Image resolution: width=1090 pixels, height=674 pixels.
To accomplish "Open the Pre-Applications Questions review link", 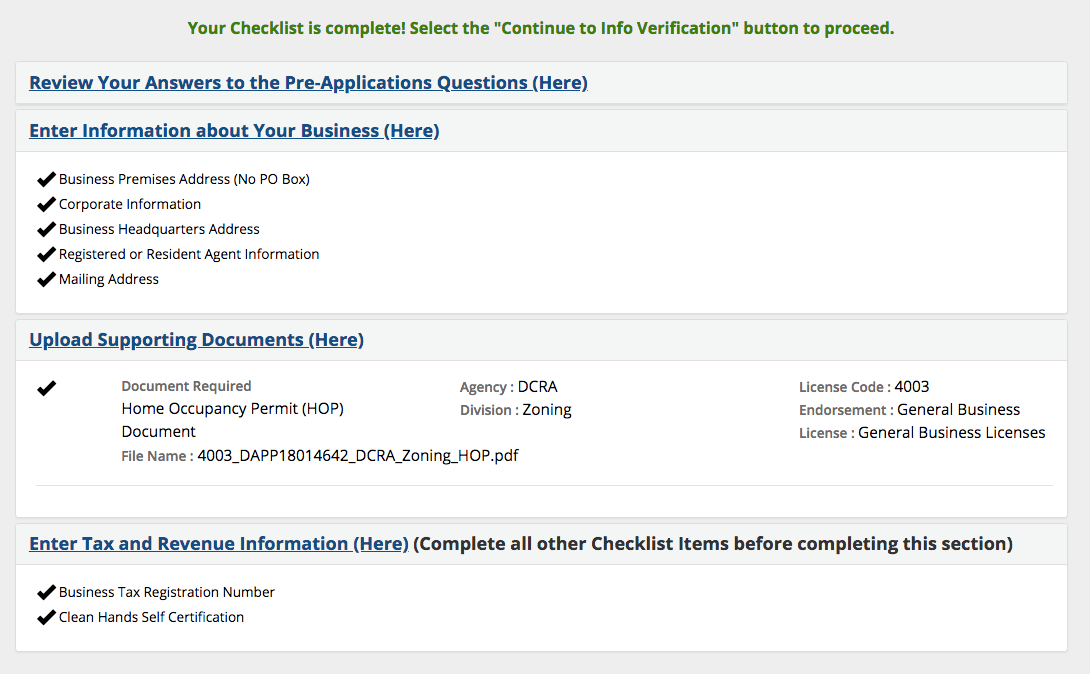I will click(307, 82).
